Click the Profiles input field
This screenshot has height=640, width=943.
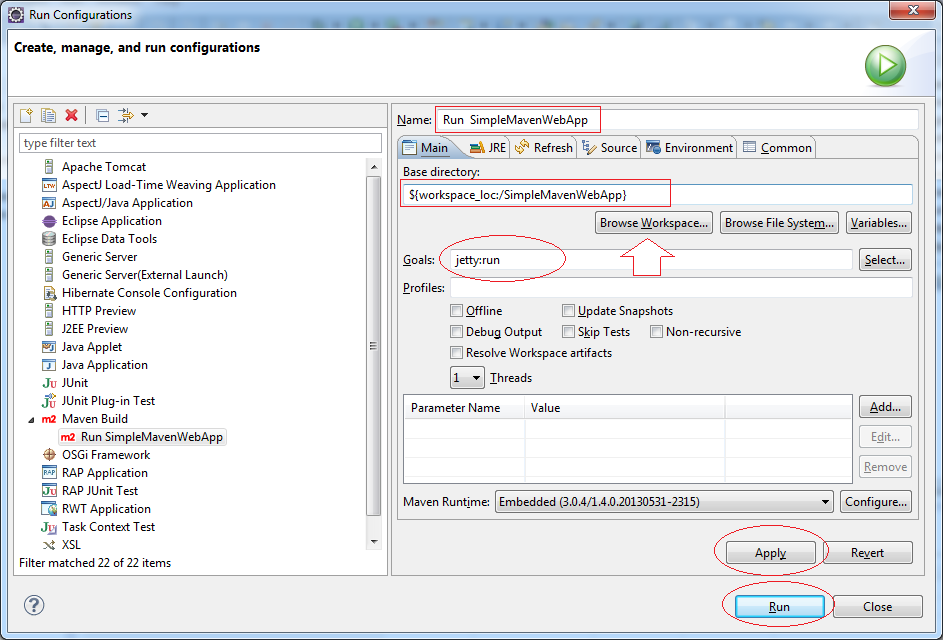(681, 288)
